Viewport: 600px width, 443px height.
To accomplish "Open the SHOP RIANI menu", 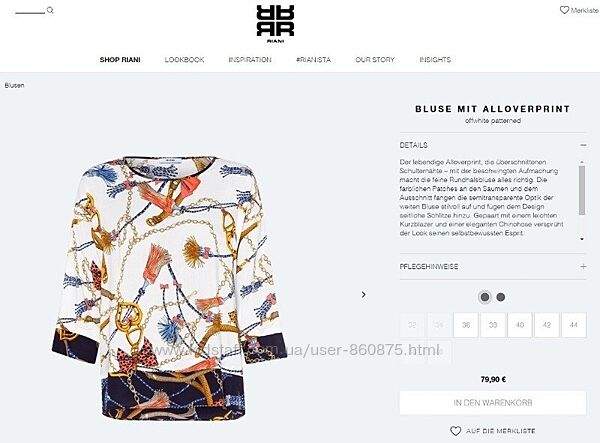I will click(120, 60).
